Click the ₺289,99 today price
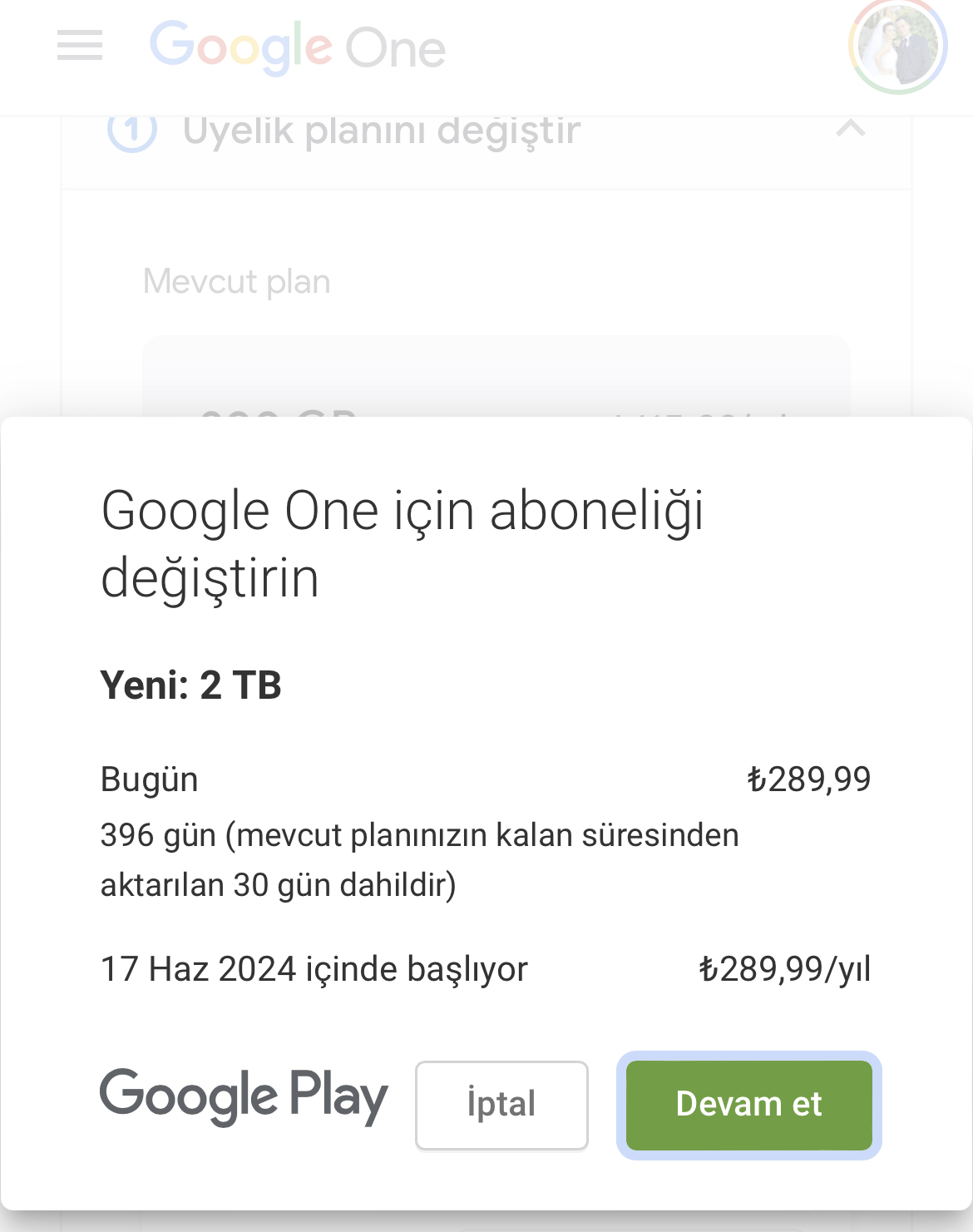 [808, 779]
